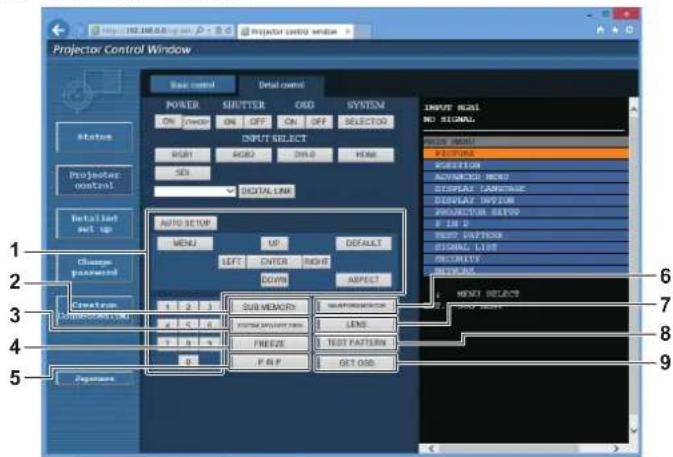Turn POWER ON
The width and height of the screenshot is (673, 457).
[168, 121]
